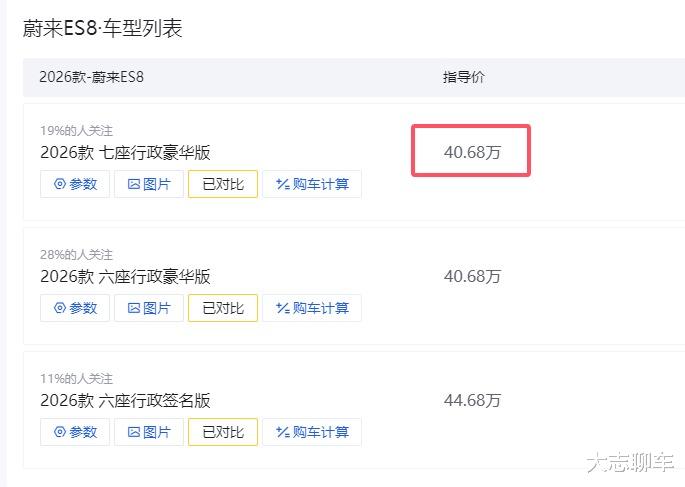
Task: Toggle 已对比 for 七座行政豪华版
Action: pyautogui.click(x=223, y=184)
